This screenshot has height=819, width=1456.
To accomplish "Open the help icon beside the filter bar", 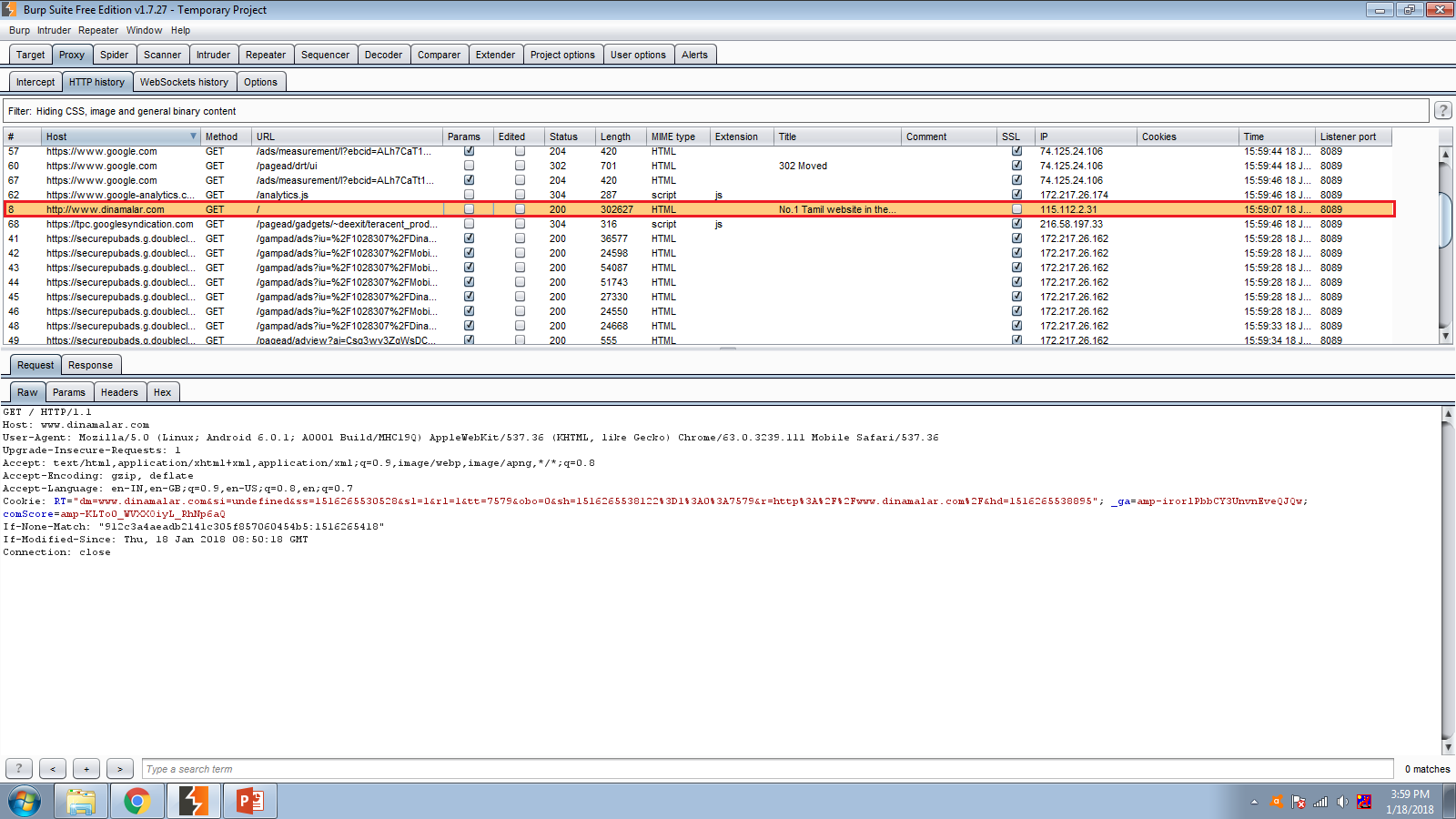I will (x=1443, y=111).
